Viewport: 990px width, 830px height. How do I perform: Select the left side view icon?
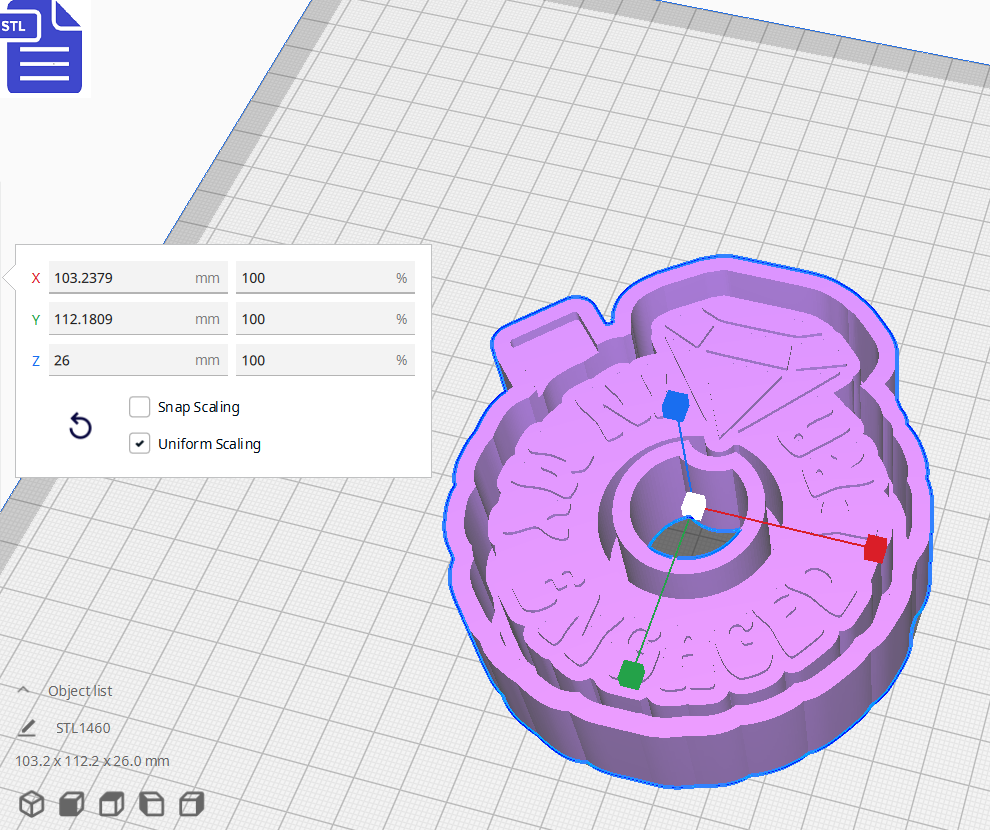click(x=151, y=803)
